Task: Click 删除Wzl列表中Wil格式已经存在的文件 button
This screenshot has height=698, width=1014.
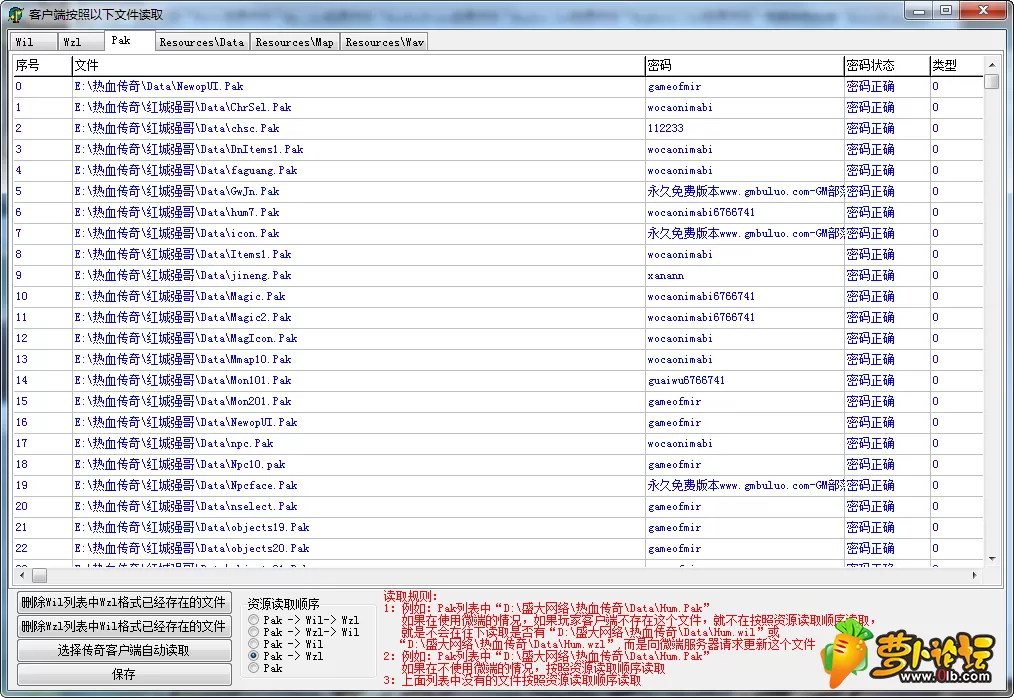Action: coord(124,626)
